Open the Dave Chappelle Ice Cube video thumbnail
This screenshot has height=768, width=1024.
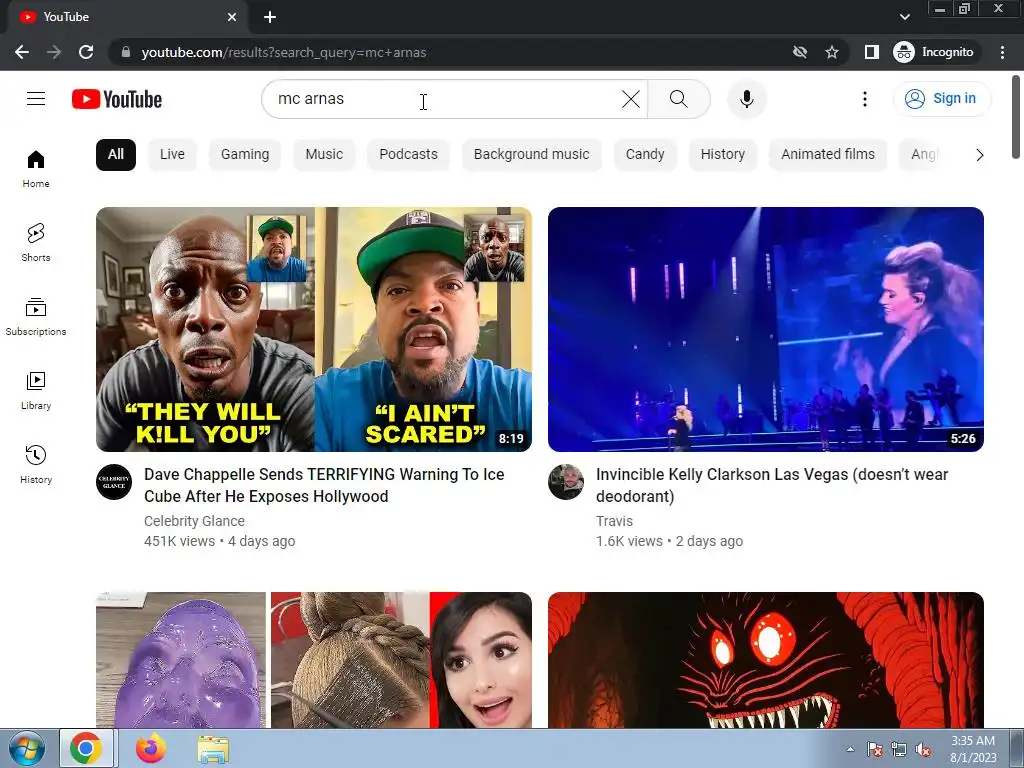313,329
